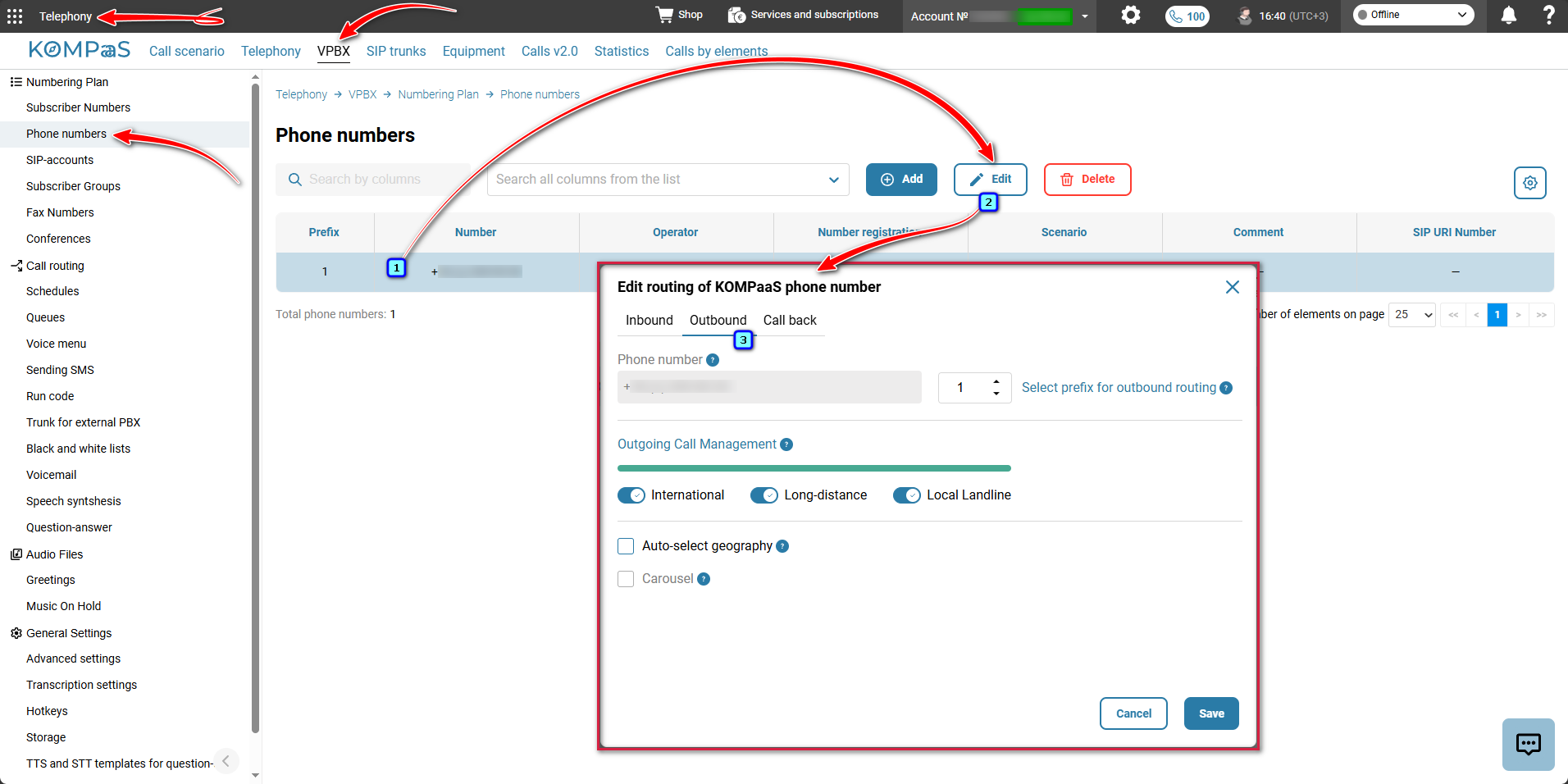1568x784 pixels.
Task: Select page 1 in pagination
Action: pyautogui.click(x=1497, y=315)
